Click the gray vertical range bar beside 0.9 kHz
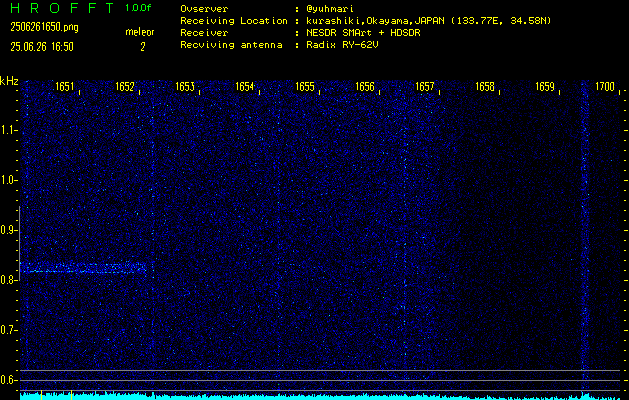 [20, 243]
